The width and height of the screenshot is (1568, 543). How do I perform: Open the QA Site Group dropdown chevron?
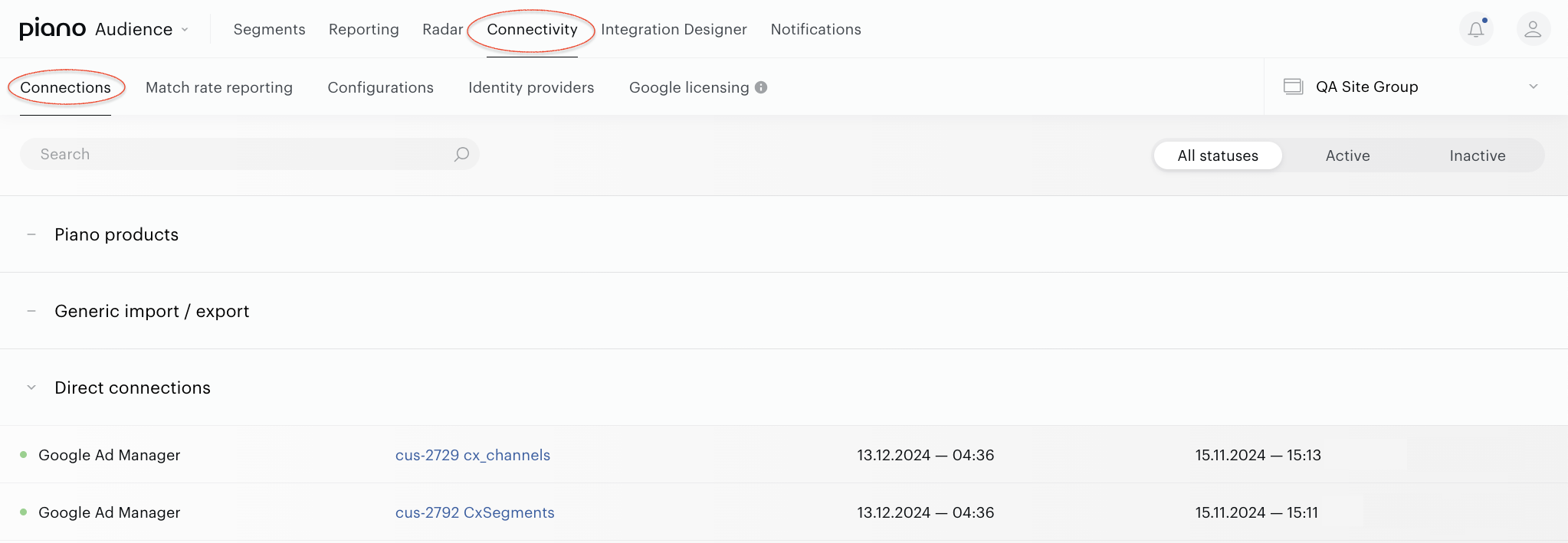click(x=1534, y=87)
